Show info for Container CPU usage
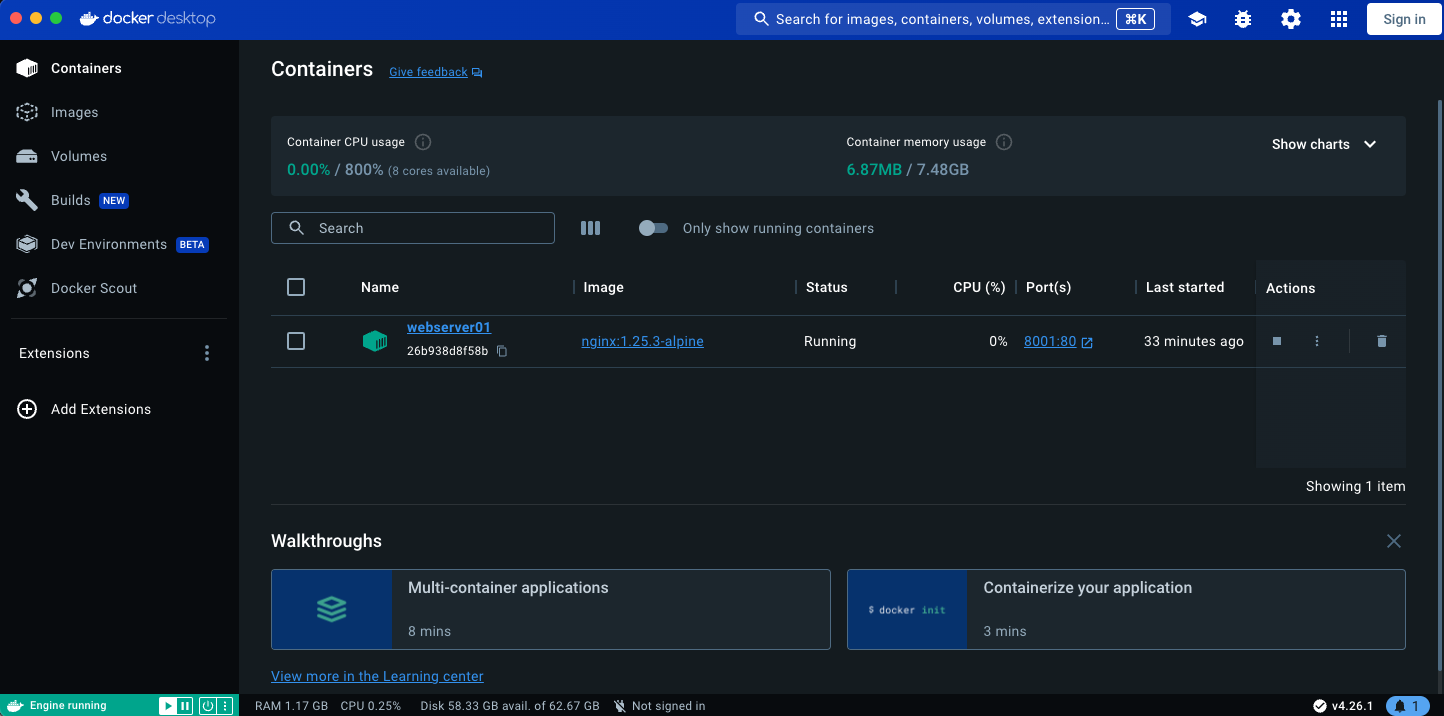Image resolution: width=1444 pixels, height=716 pixels. tap(423, 142)
